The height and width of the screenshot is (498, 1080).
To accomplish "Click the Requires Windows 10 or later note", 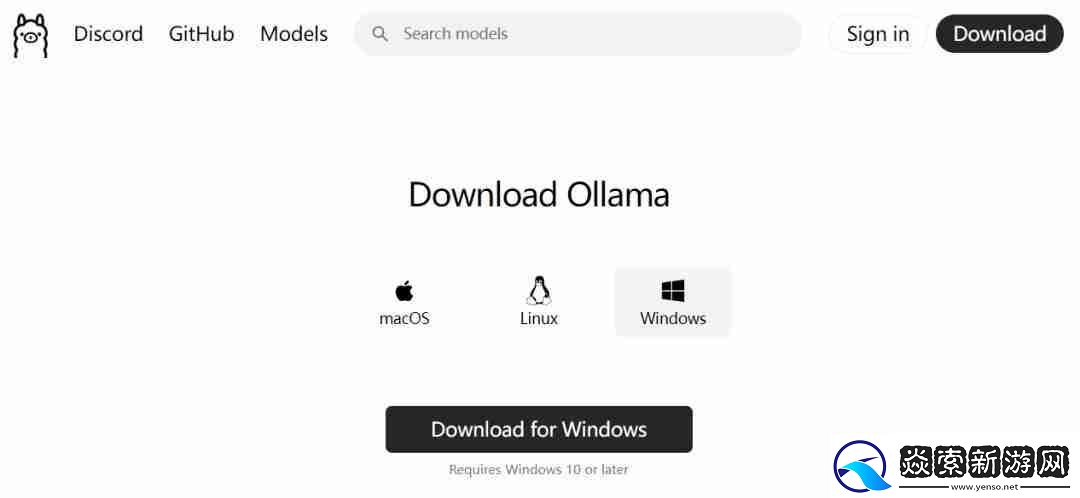I will [x=539, y=470].
